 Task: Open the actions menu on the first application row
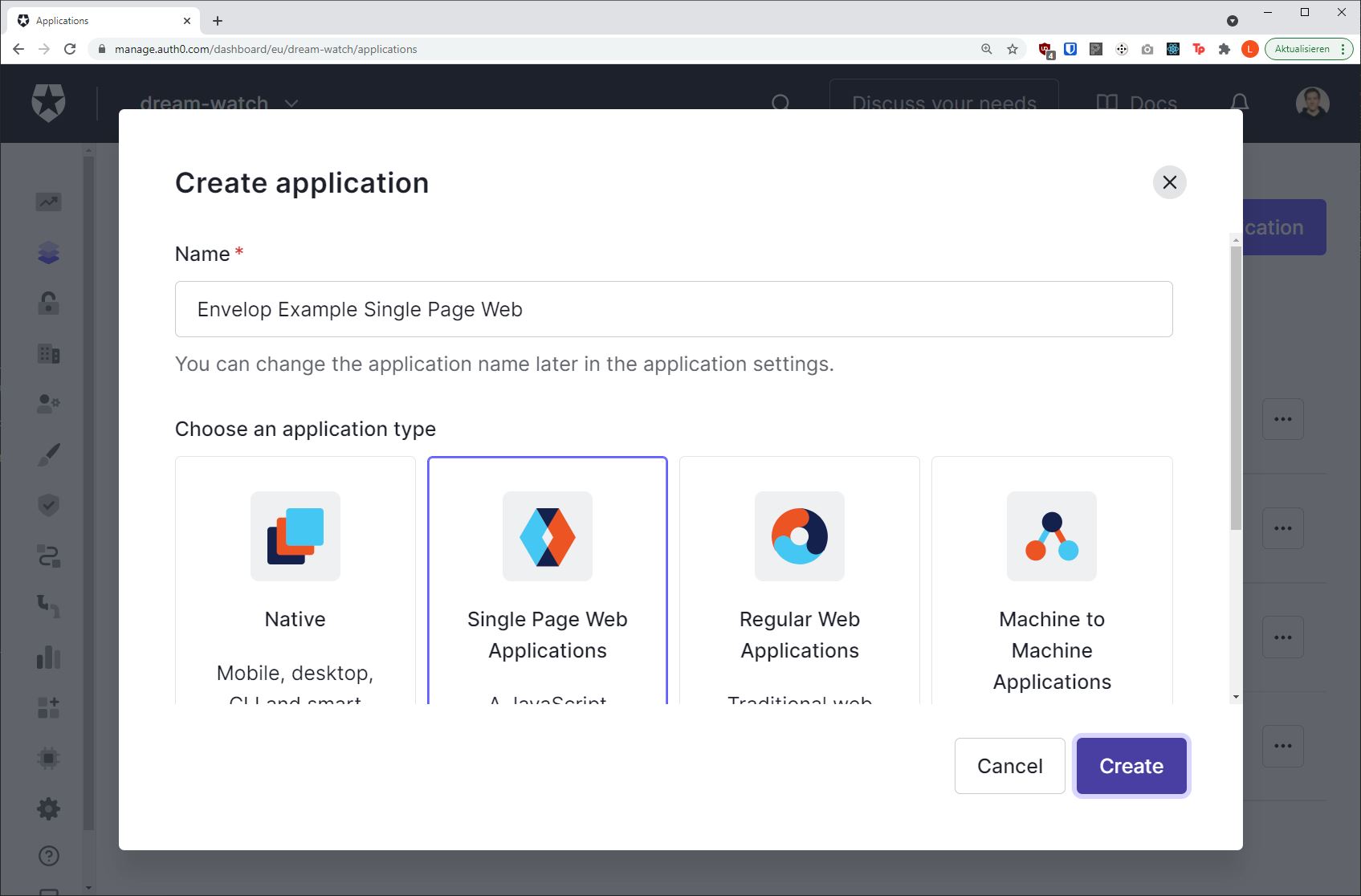coord(1282,418)
